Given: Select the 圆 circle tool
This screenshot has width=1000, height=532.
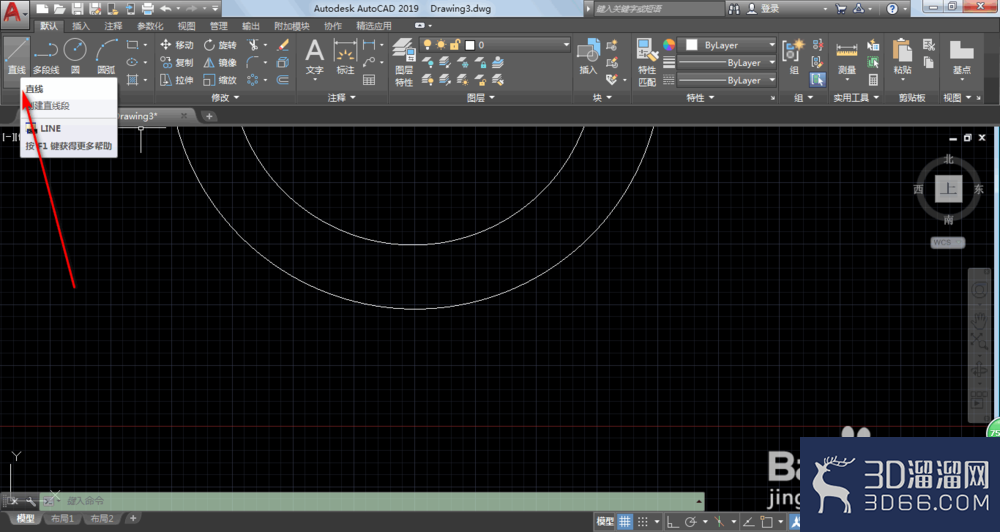Looking at the screenshot, I should point(75,56).
